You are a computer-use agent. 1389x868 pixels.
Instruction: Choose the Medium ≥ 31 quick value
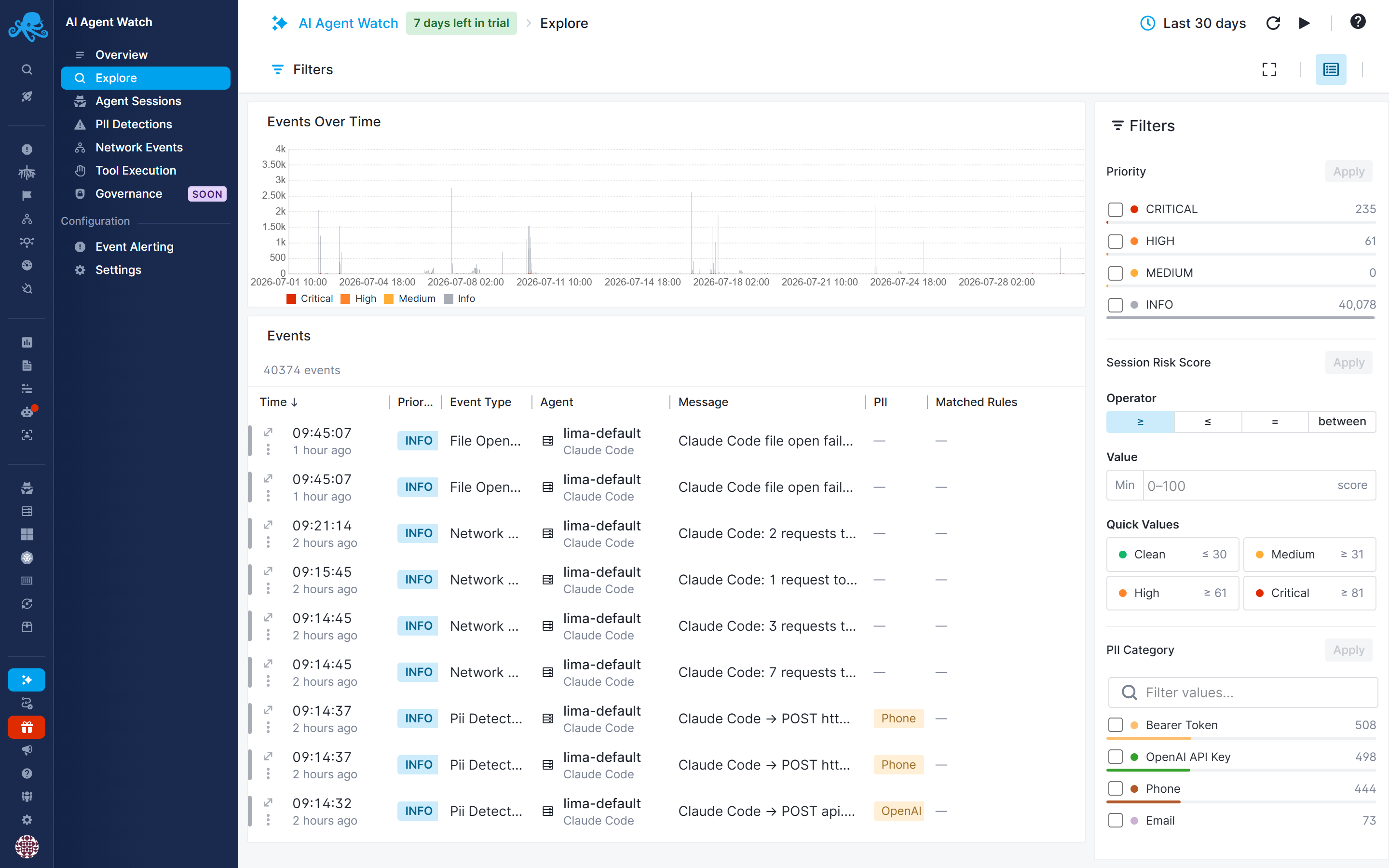pos(1309,554)
